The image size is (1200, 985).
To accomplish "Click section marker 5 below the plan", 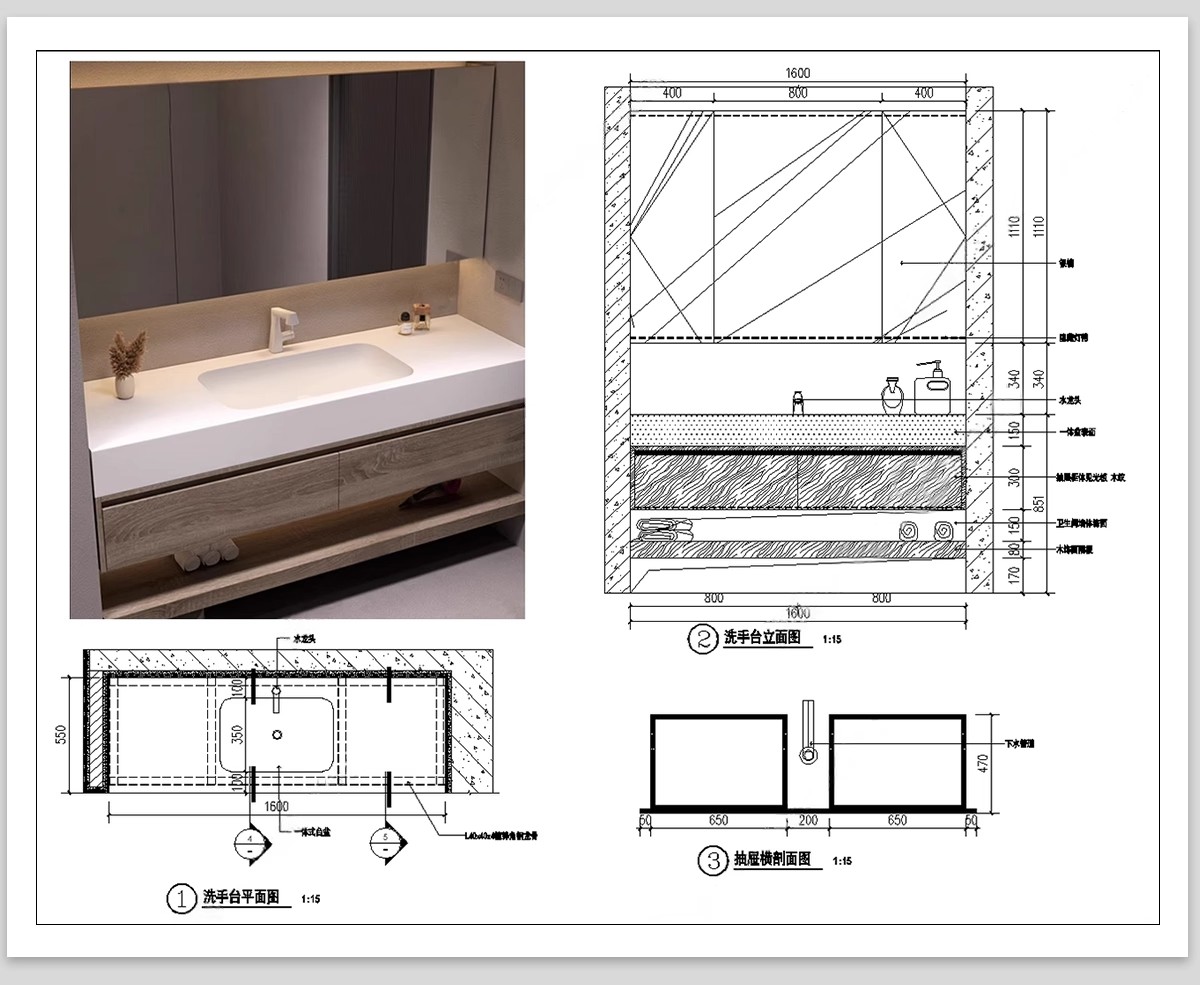I will pyautogui.click(x=386, y=847).
